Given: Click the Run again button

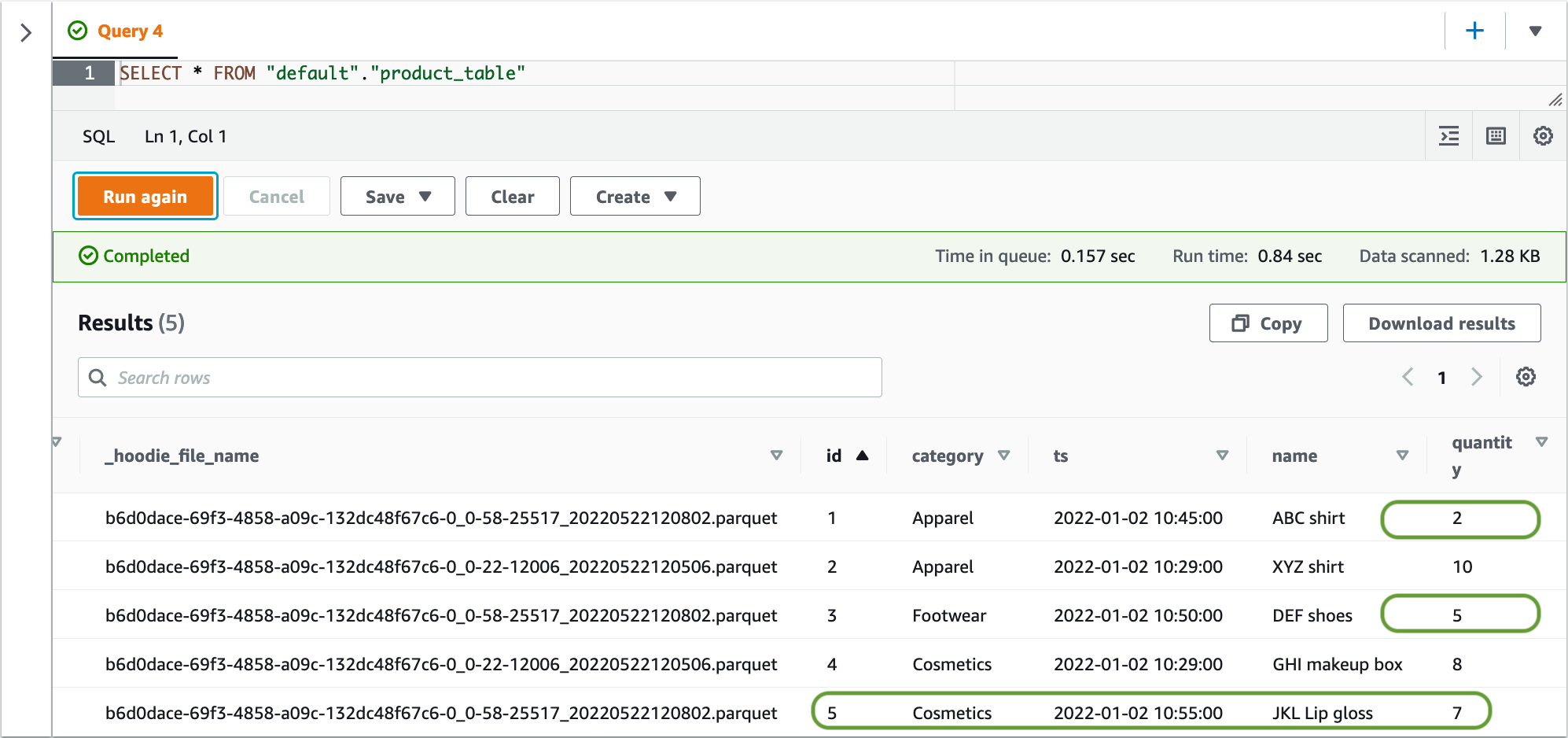Looking at the screenshot, I should pos(145,197).
